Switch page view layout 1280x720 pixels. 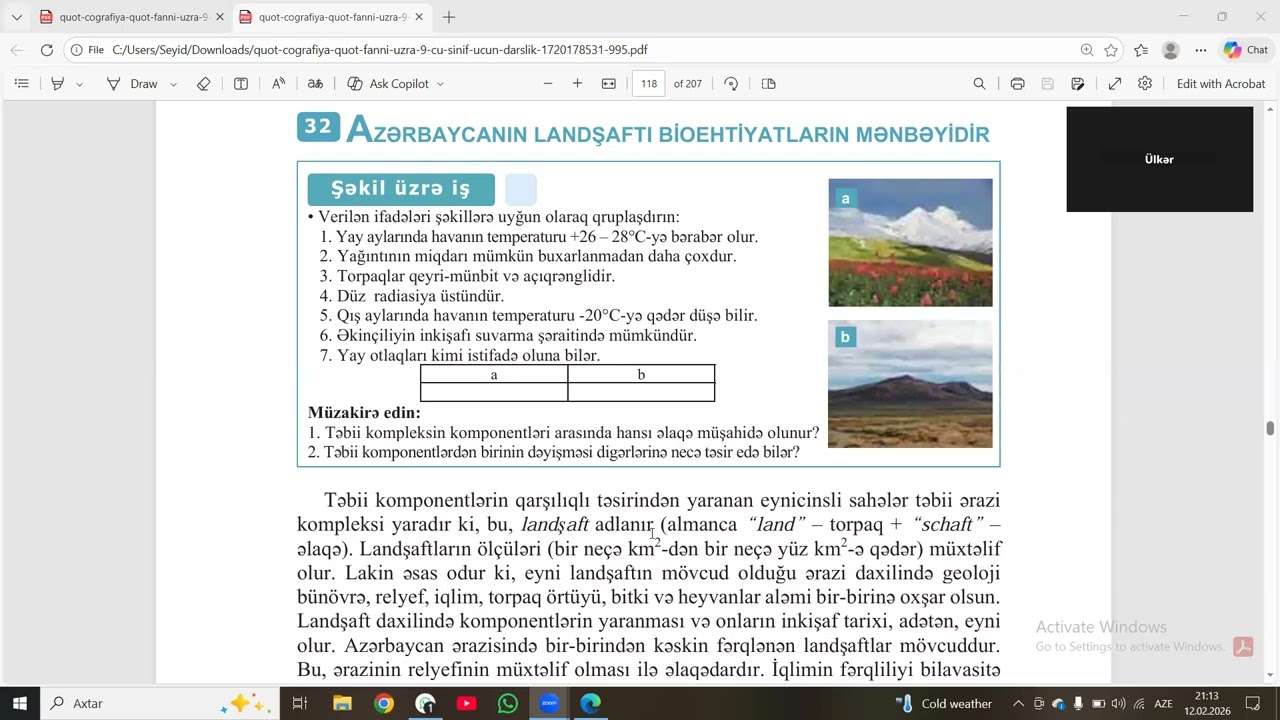pos(768,84)
